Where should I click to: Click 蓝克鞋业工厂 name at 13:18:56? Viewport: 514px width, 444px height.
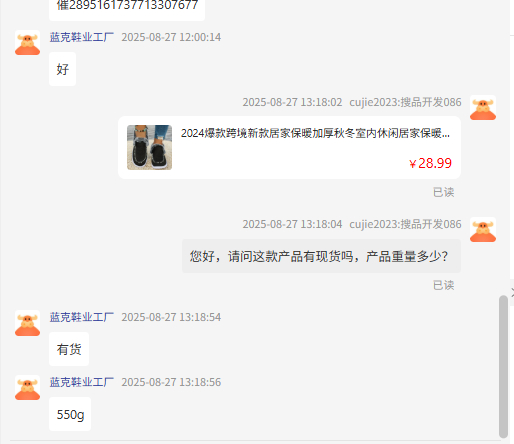[x=82, y=382]
